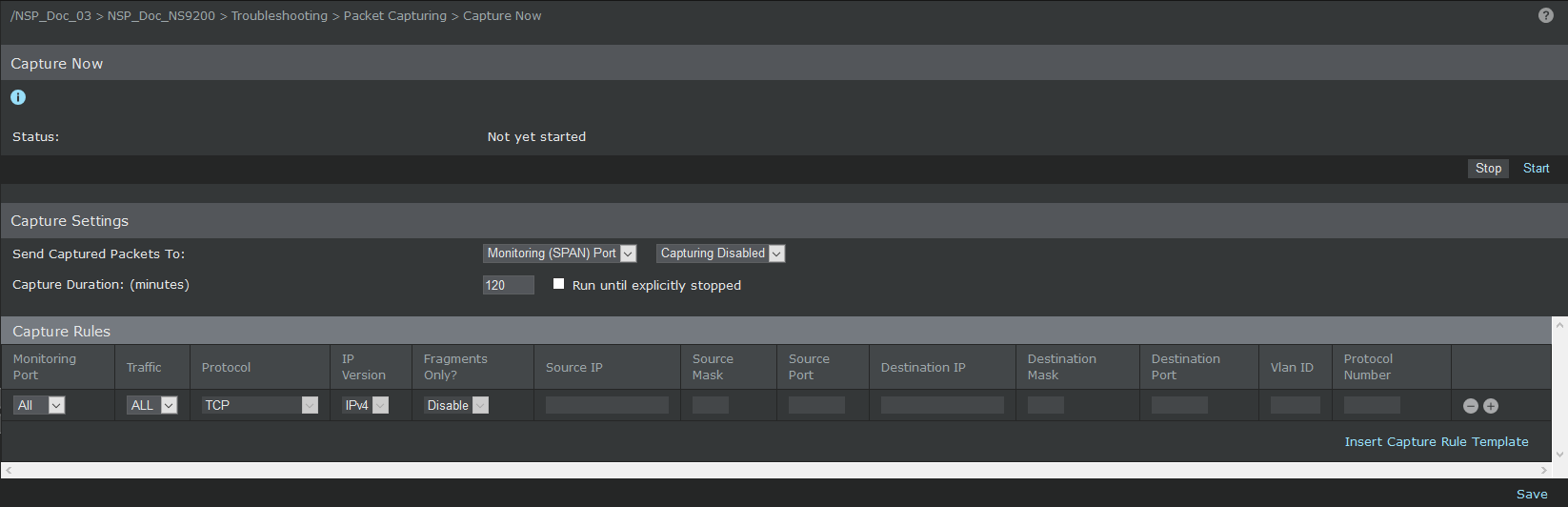1568x507 pixels.
Task: Click the horizontal scrollbar left arrow
Action: pos(9,470)
